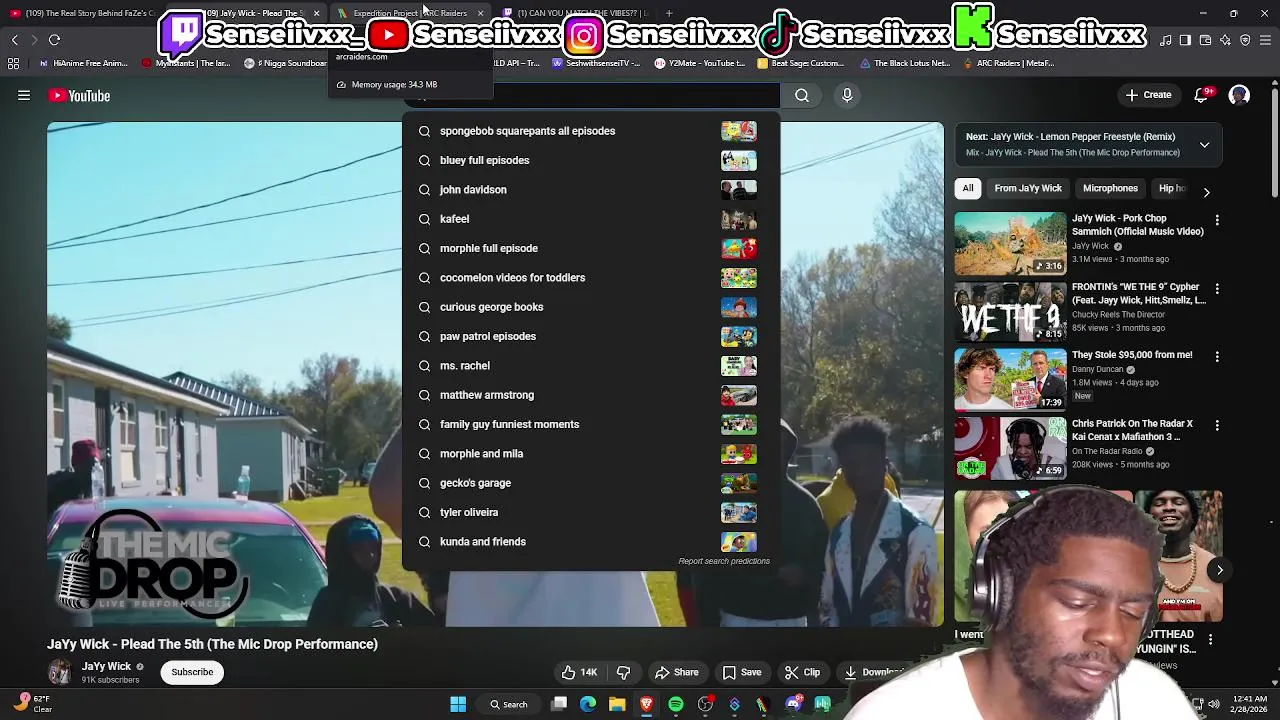
Task: Select kunda and friends suggestion
Action: (x=590, y=542)
